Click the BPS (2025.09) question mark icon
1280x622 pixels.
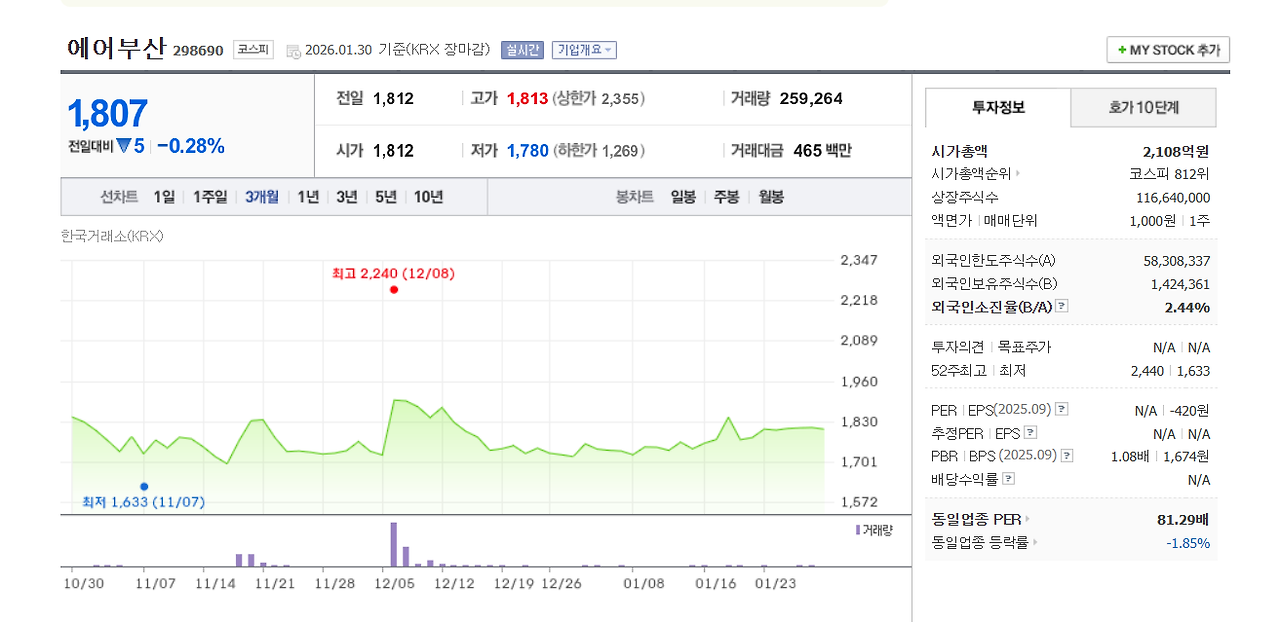[1065, 455]
